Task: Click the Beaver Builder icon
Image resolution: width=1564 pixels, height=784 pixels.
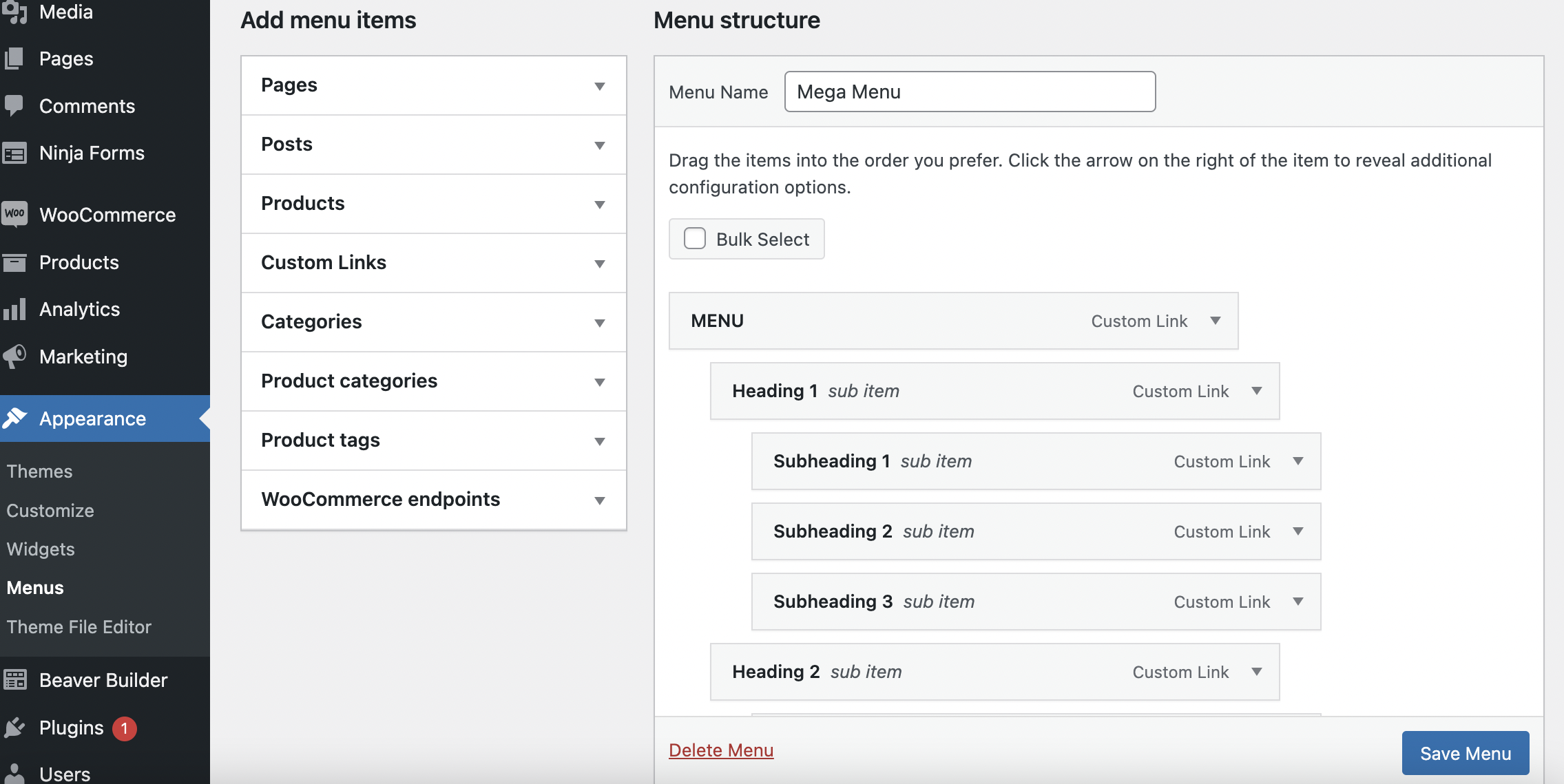Action: point(14,680)
